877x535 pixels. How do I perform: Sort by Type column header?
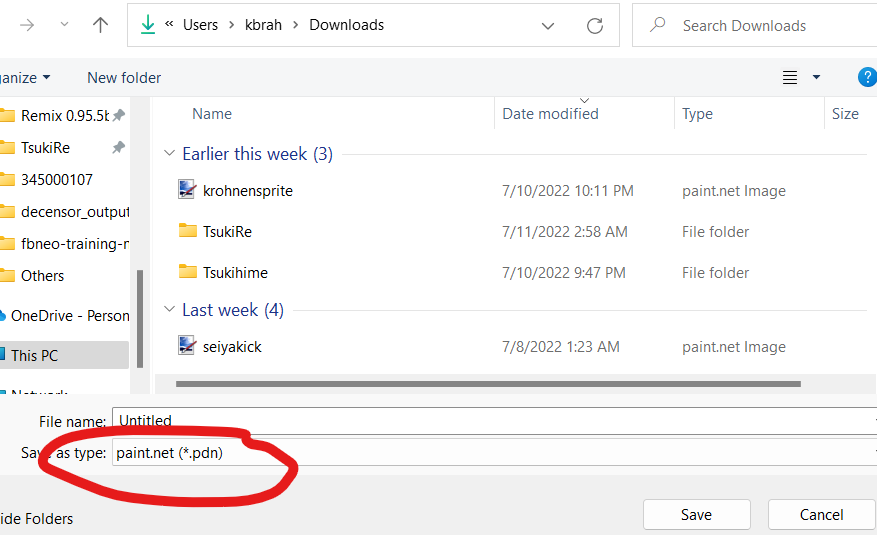point(697,113)
